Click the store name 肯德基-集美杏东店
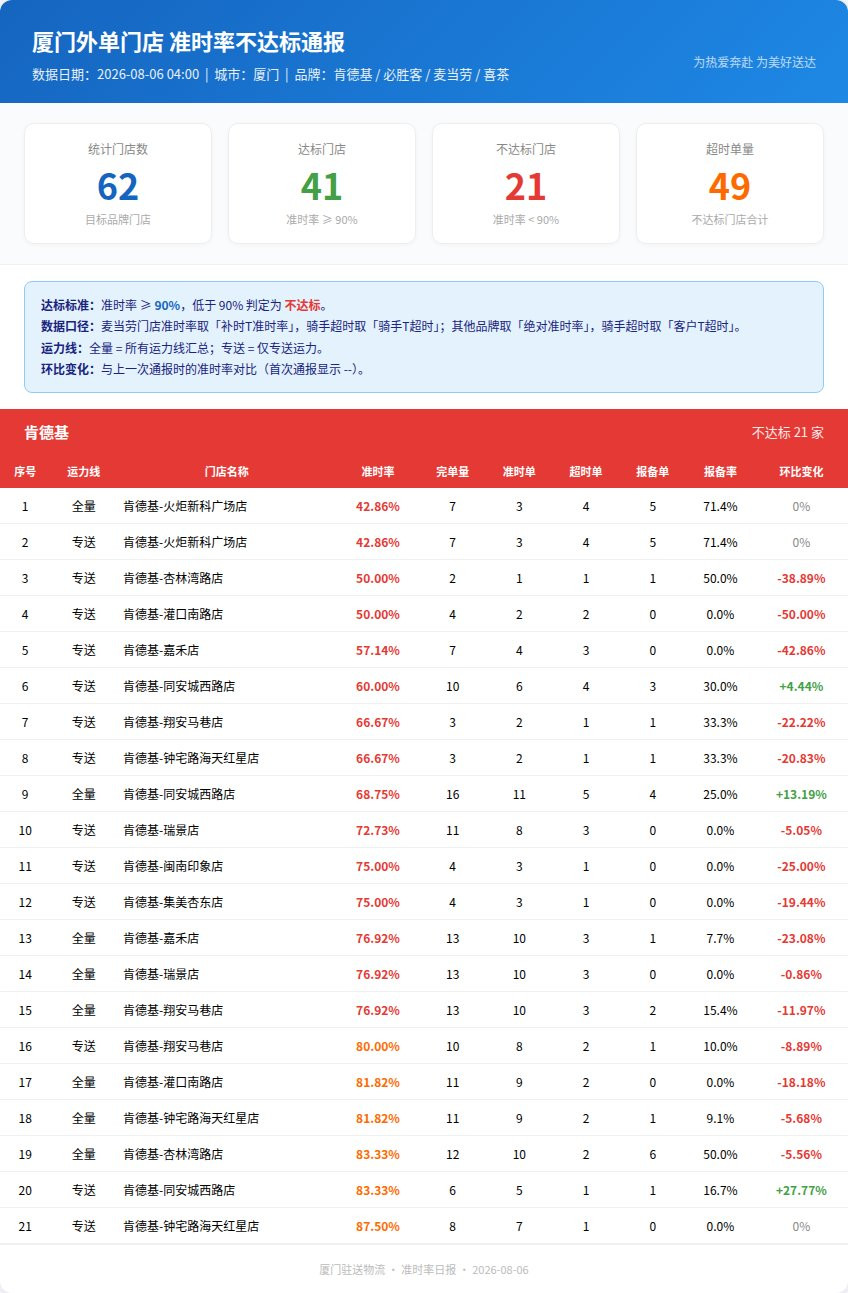848x1293 pixels. pyautogui.click(x=173, y=903)
